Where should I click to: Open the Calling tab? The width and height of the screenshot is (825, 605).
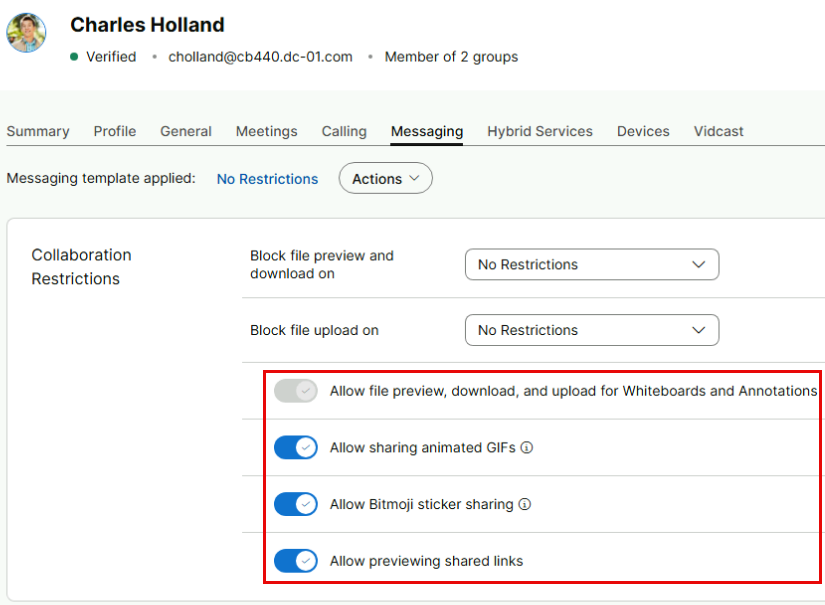coord(344,131)
